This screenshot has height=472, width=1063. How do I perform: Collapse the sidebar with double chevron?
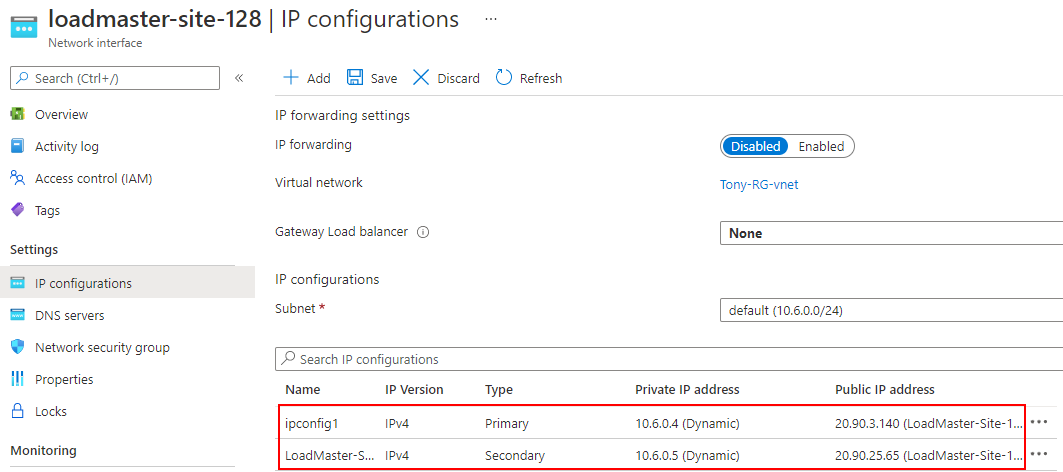tap(239, 78)
